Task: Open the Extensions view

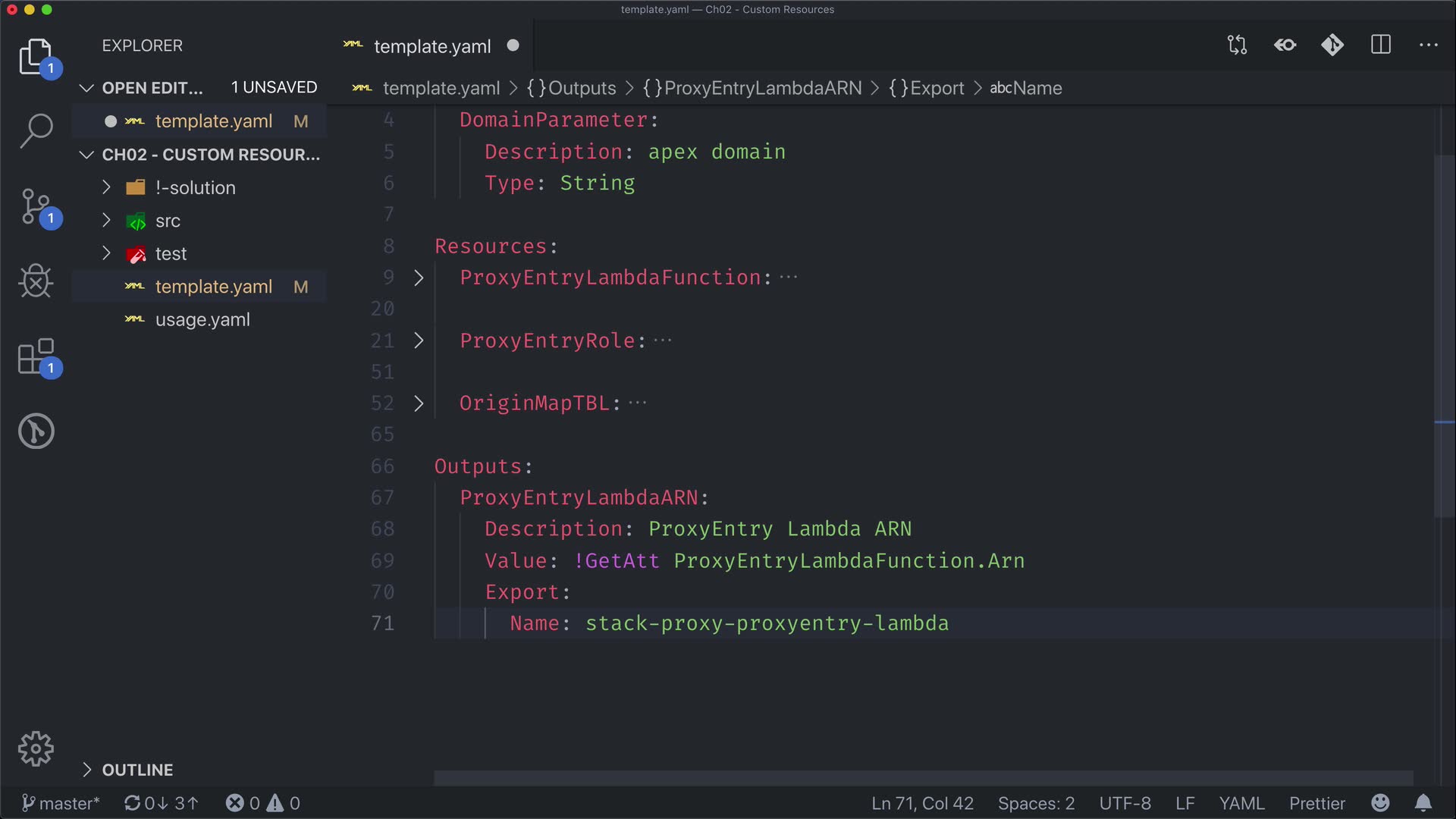Action: coord(36,356)
